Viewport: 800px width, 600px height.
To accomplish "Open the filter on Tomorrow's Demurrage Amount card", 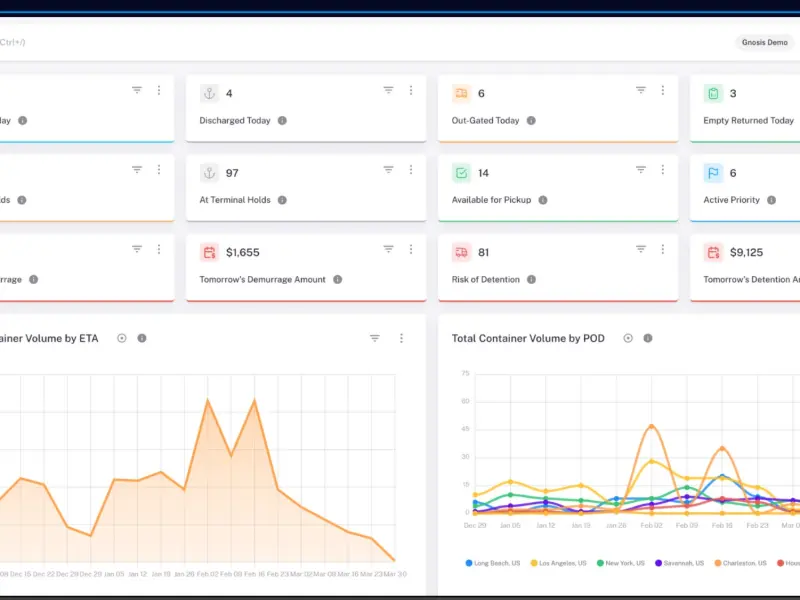I will pyautogui.click(x=388, y=249).
